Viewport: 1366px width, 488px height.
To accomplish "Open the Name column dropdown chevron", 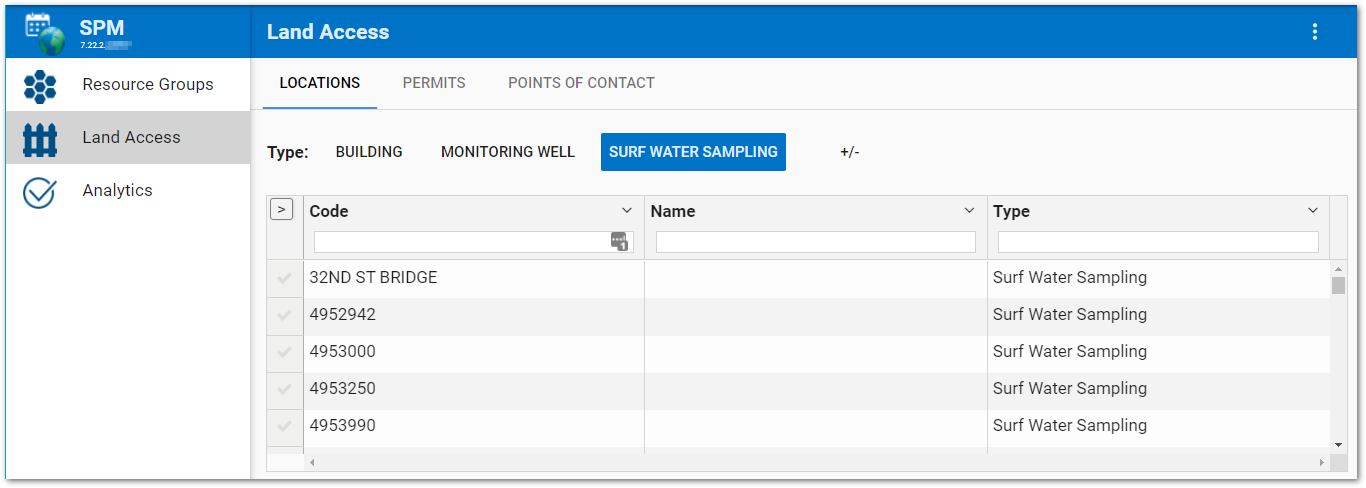I will pos(969,211).
